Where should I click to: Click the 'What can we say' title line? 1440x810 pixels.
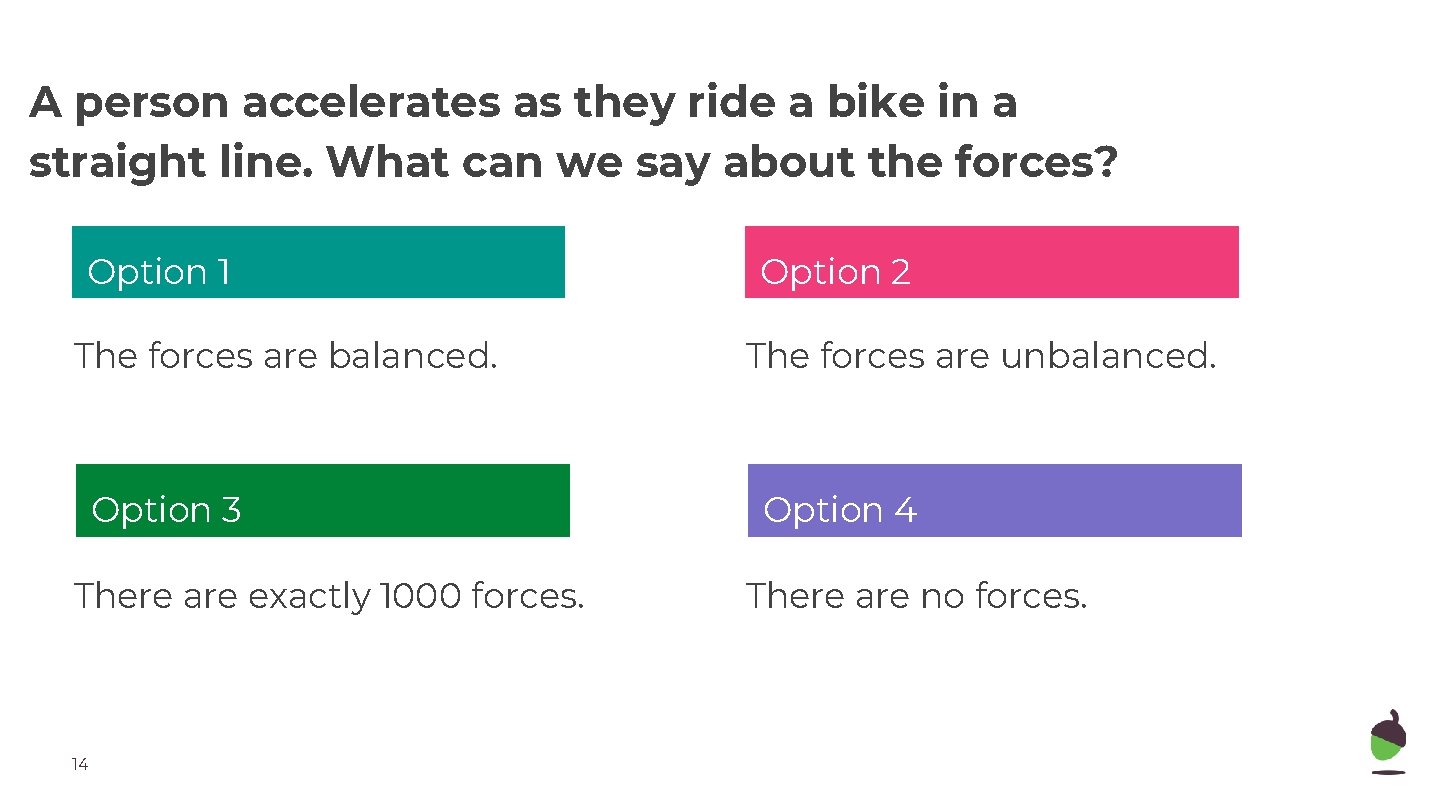click(572, 163)
